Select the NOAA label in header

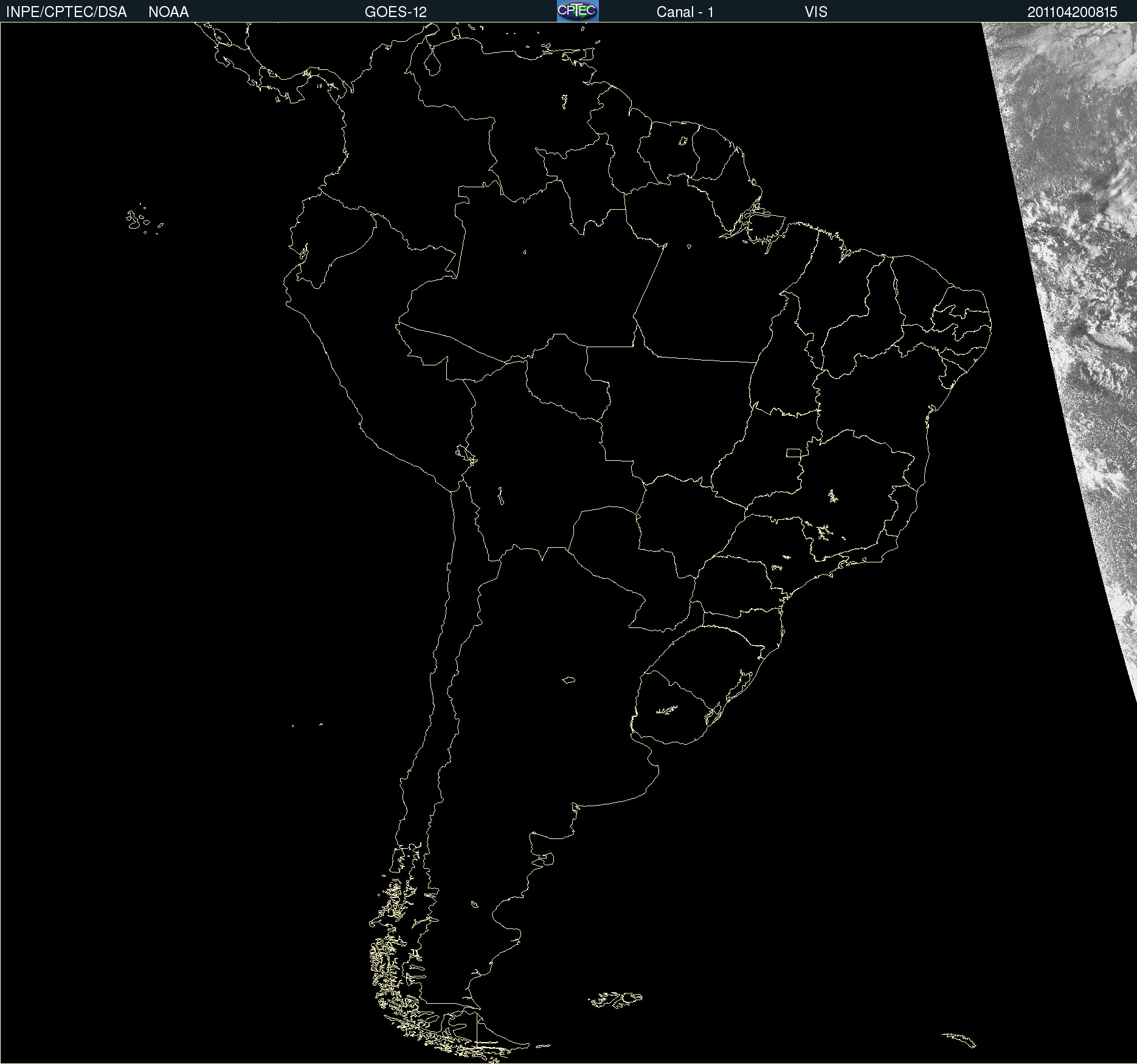168,12
